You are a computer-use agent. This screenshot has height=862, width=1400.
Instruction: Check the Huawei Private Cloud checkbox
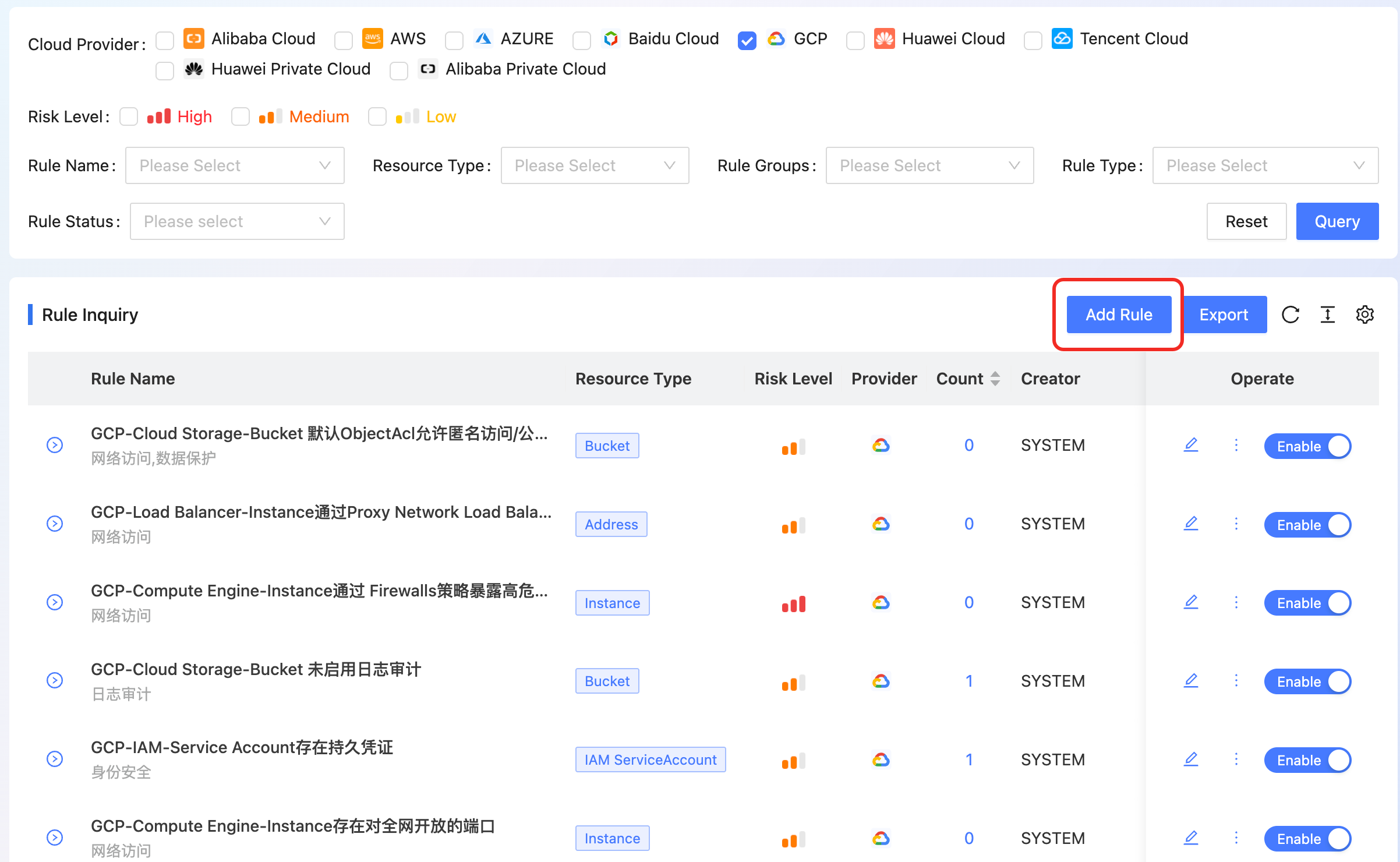click(x=165, y=70)
